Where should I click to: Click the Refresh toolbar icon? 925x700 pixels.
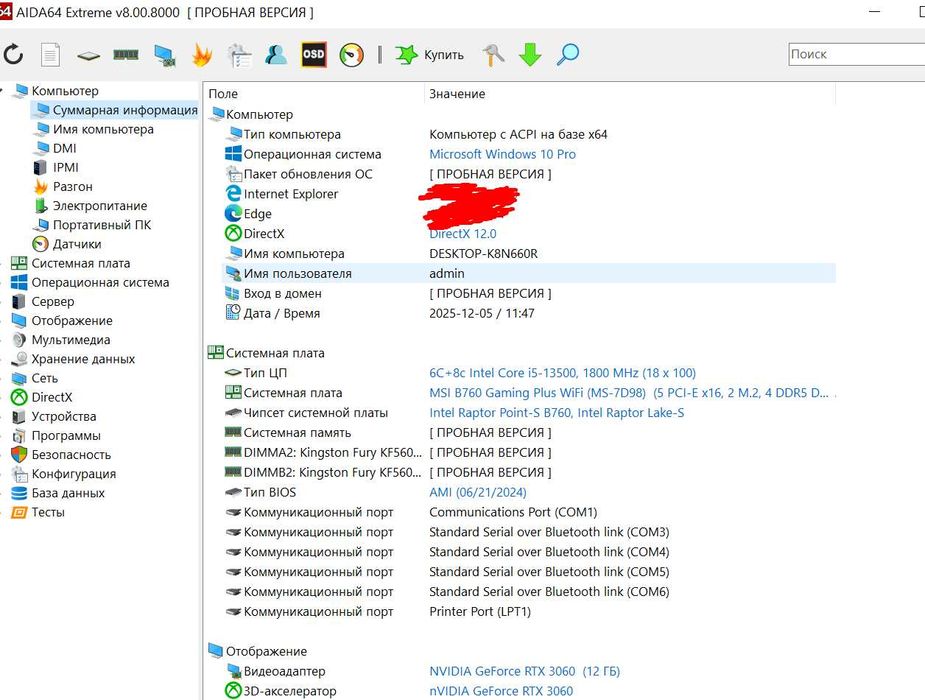click(x=13, y=55)
